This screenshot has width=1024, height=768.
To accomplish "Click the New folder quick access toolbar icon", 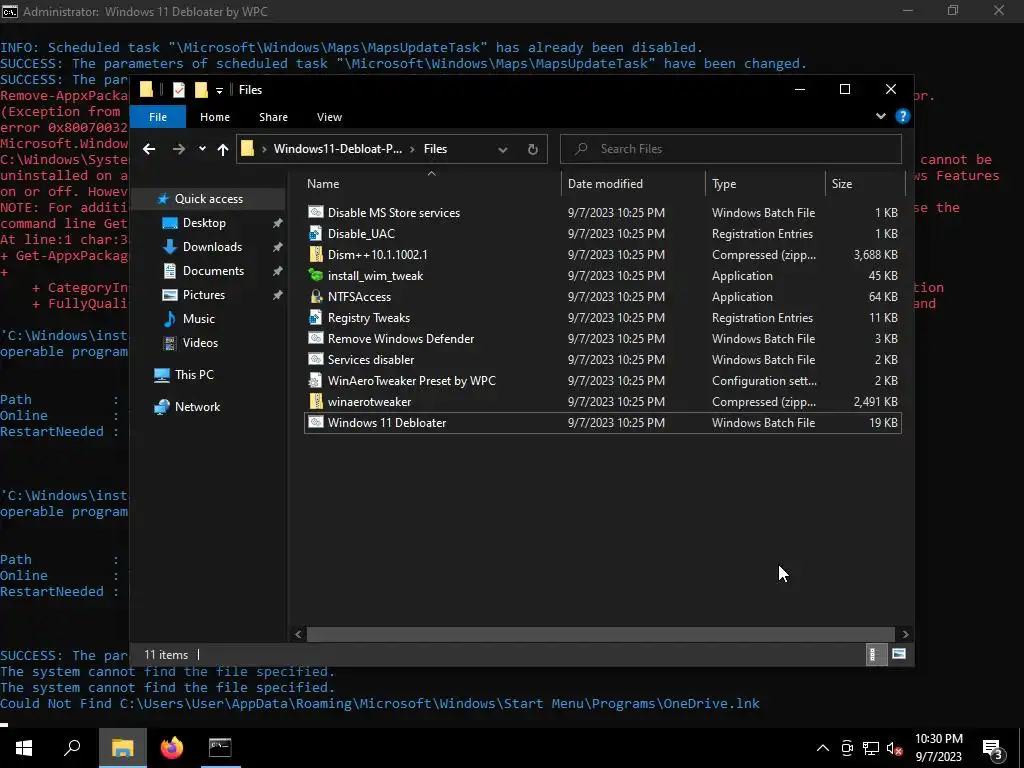I will (x=201, y=89).
